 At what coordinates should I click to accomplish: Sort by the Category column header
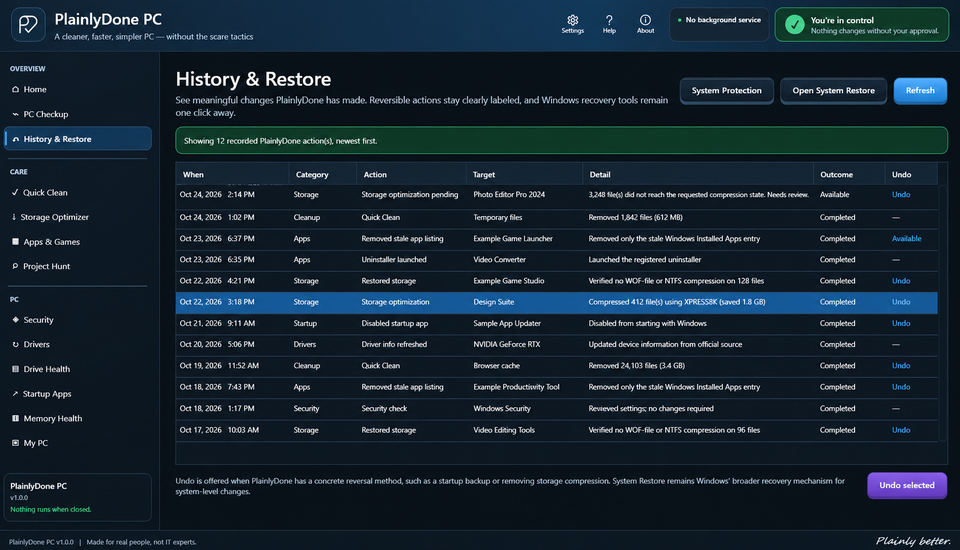323,175
